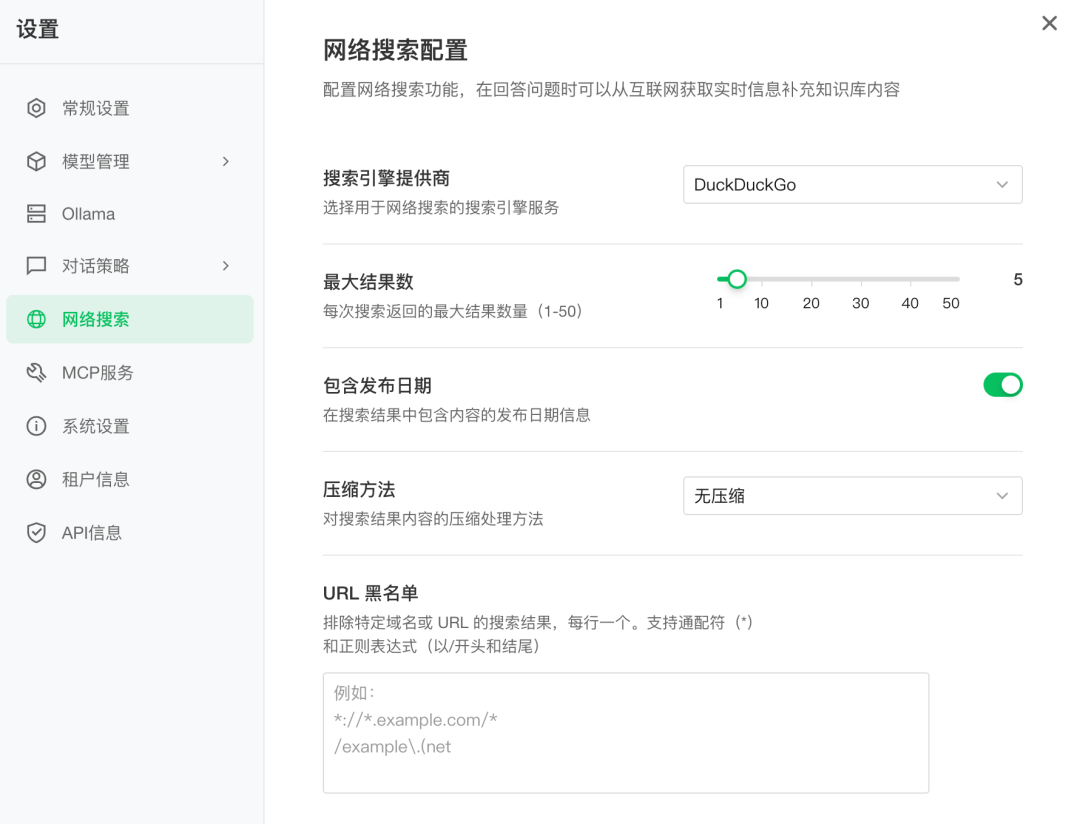This screenshot has height=824, width=1080.
Task: Click the 最大结果数 slider handle
Action: tap(737, 280)
